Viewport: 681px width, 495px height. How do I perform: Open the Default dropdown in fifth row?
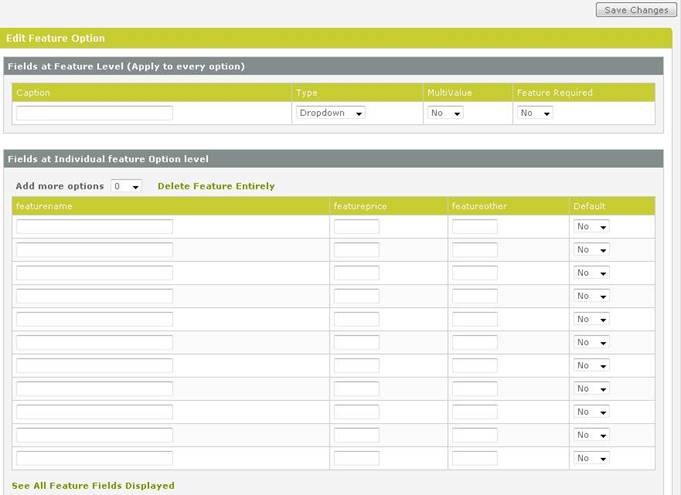pos(591,319)
